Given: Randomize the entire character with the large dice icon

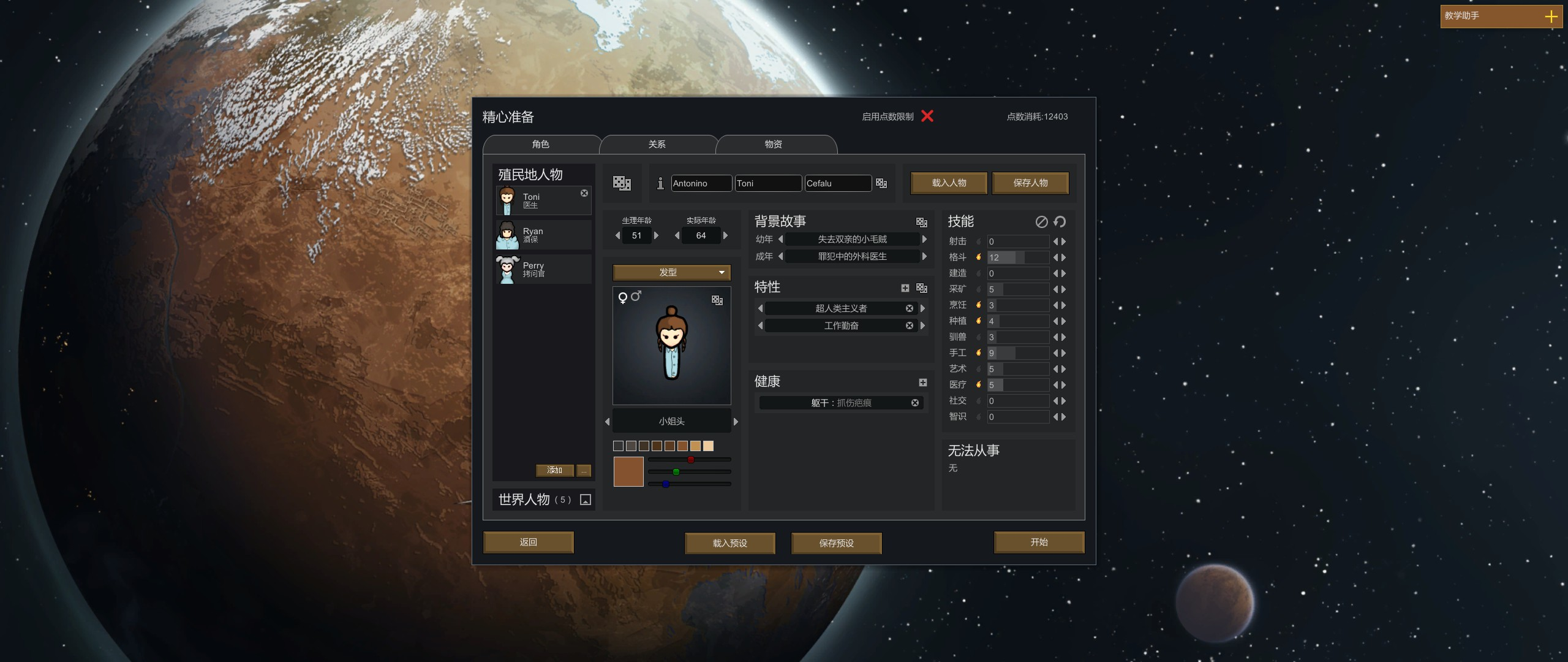Looking at the screenshot, I should pos(622,183).
